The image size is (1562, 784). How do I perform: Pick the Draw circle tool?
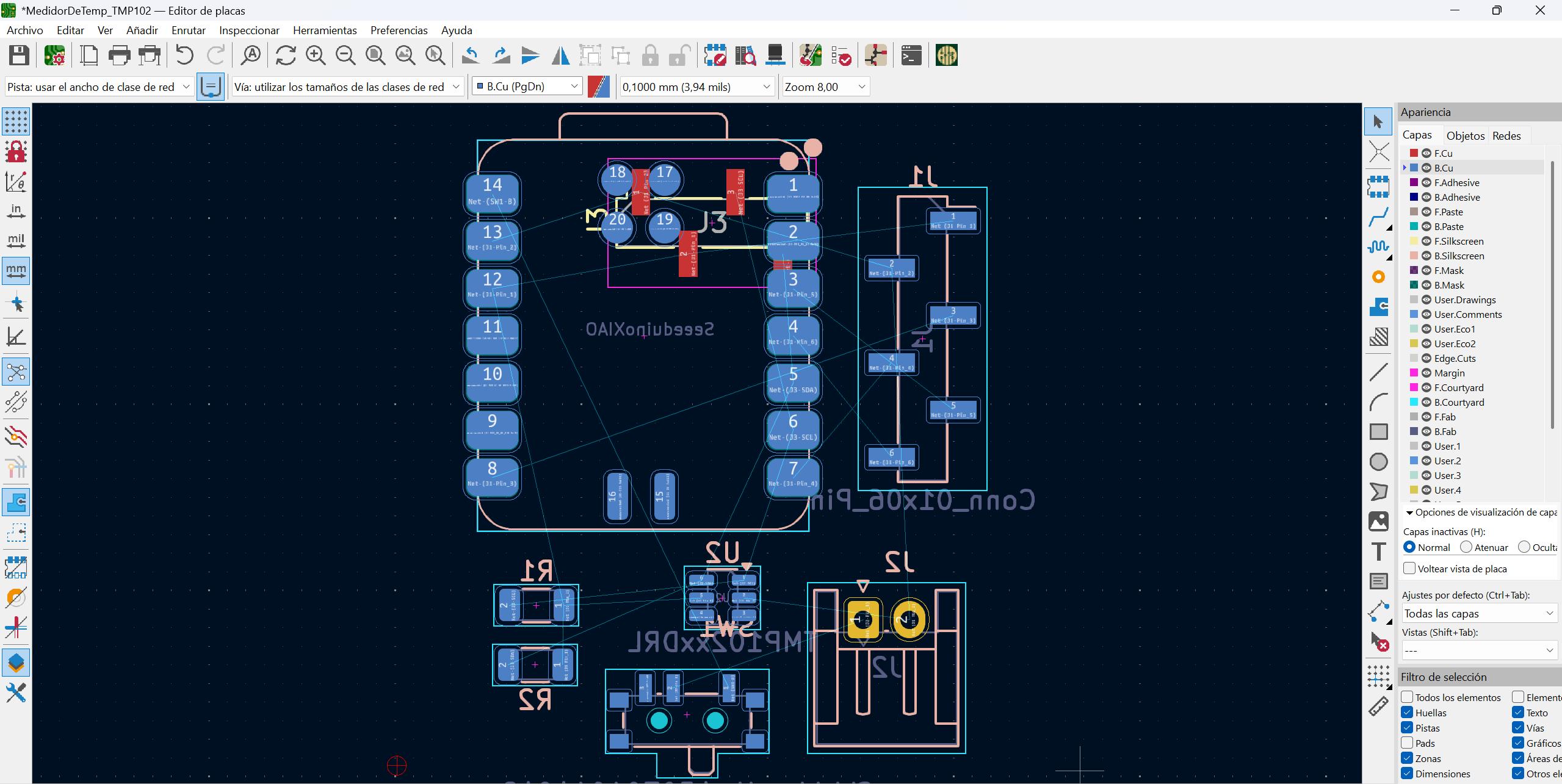tap(1378, 462)
